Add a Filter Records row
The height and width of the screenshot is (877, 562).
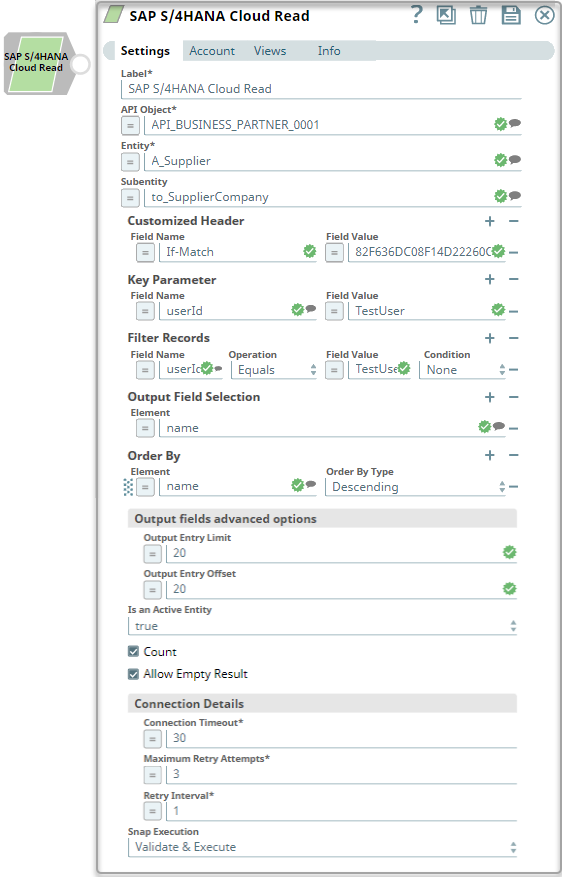pos(490,338)
